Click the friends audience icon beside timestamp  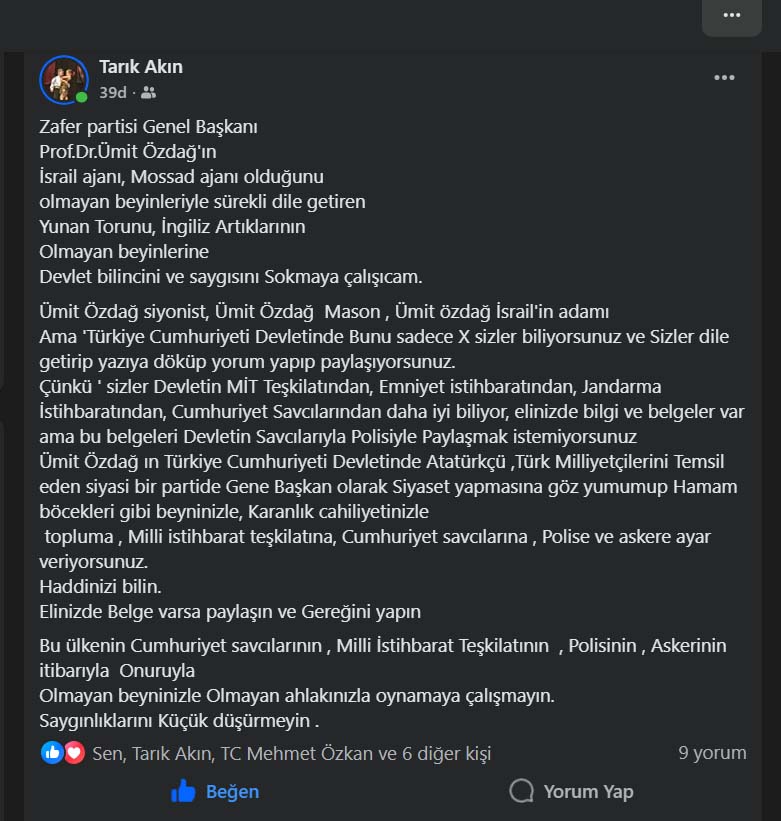click(149, 93)
